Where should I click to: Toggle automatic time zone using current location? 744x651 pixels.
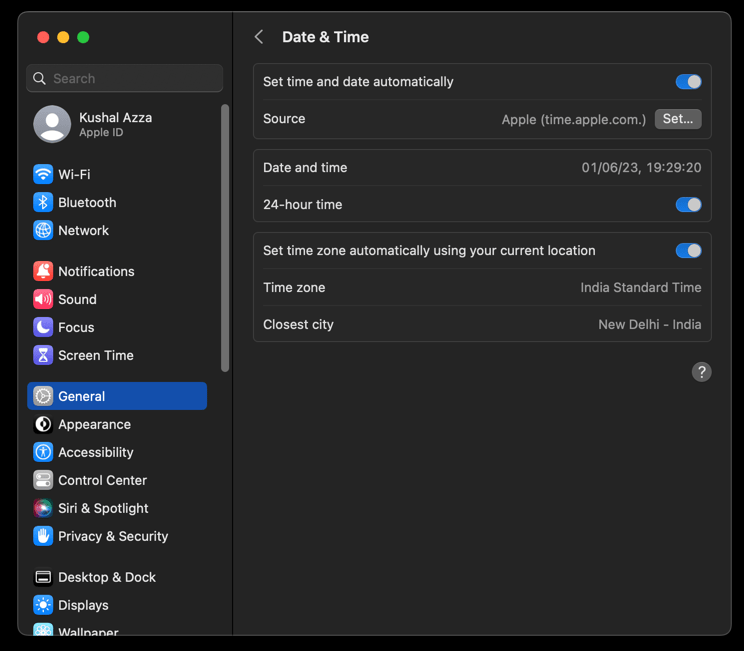pos(688,251)
